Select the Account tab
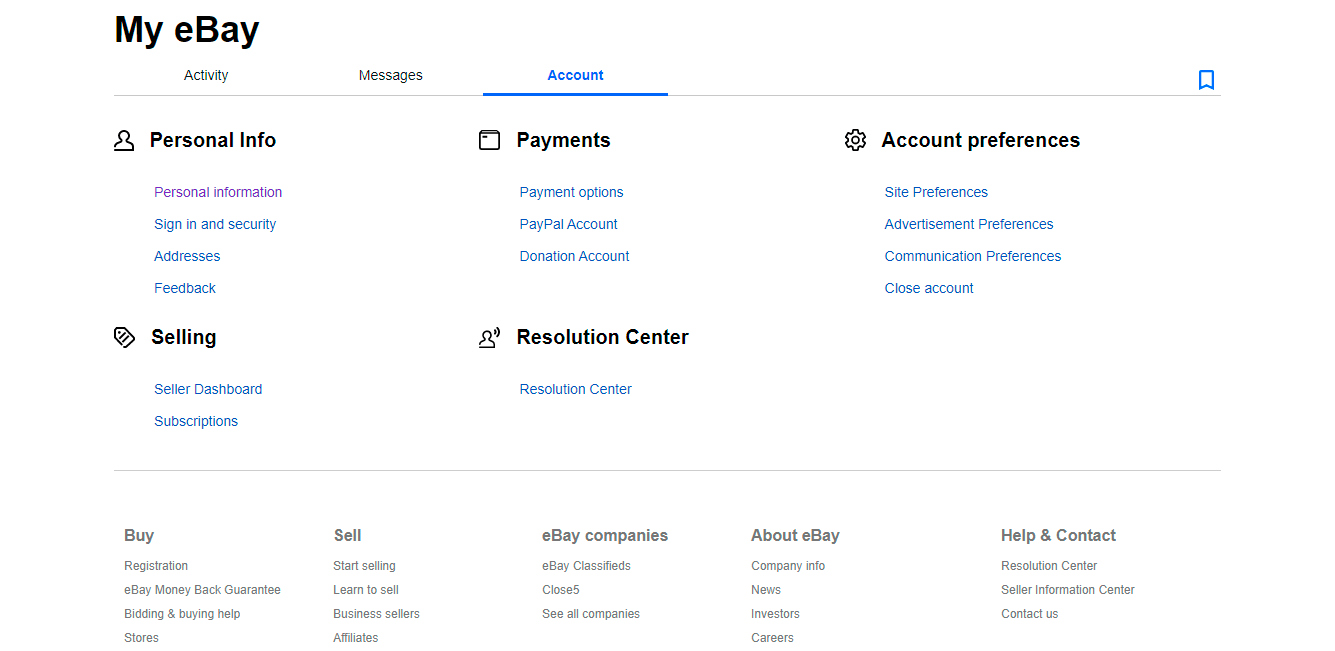Image resolution: width=1335 pixels, height=651 pixels. tap(575, 75)
